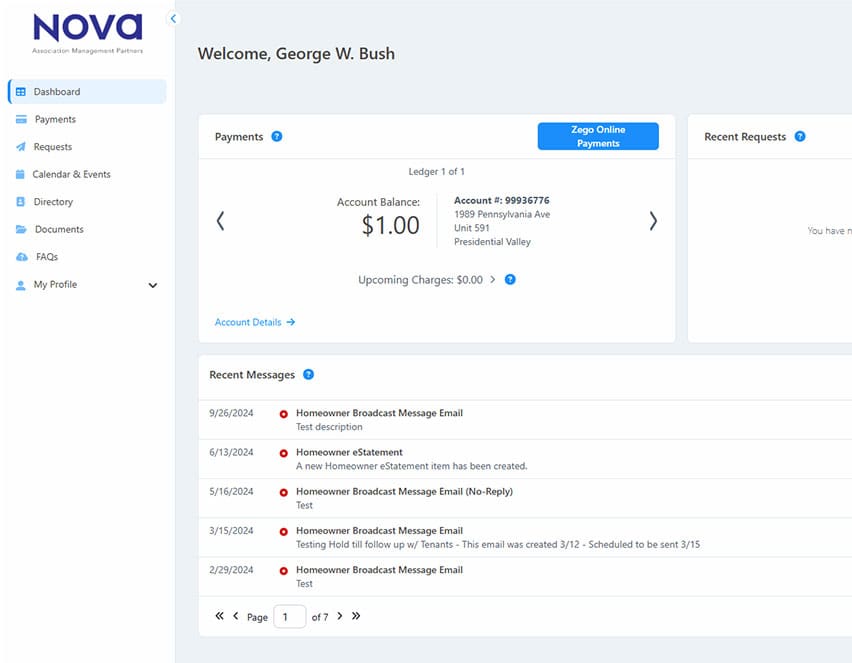Click the page number input field
This screenshot has width=852, height=663.
289,617
